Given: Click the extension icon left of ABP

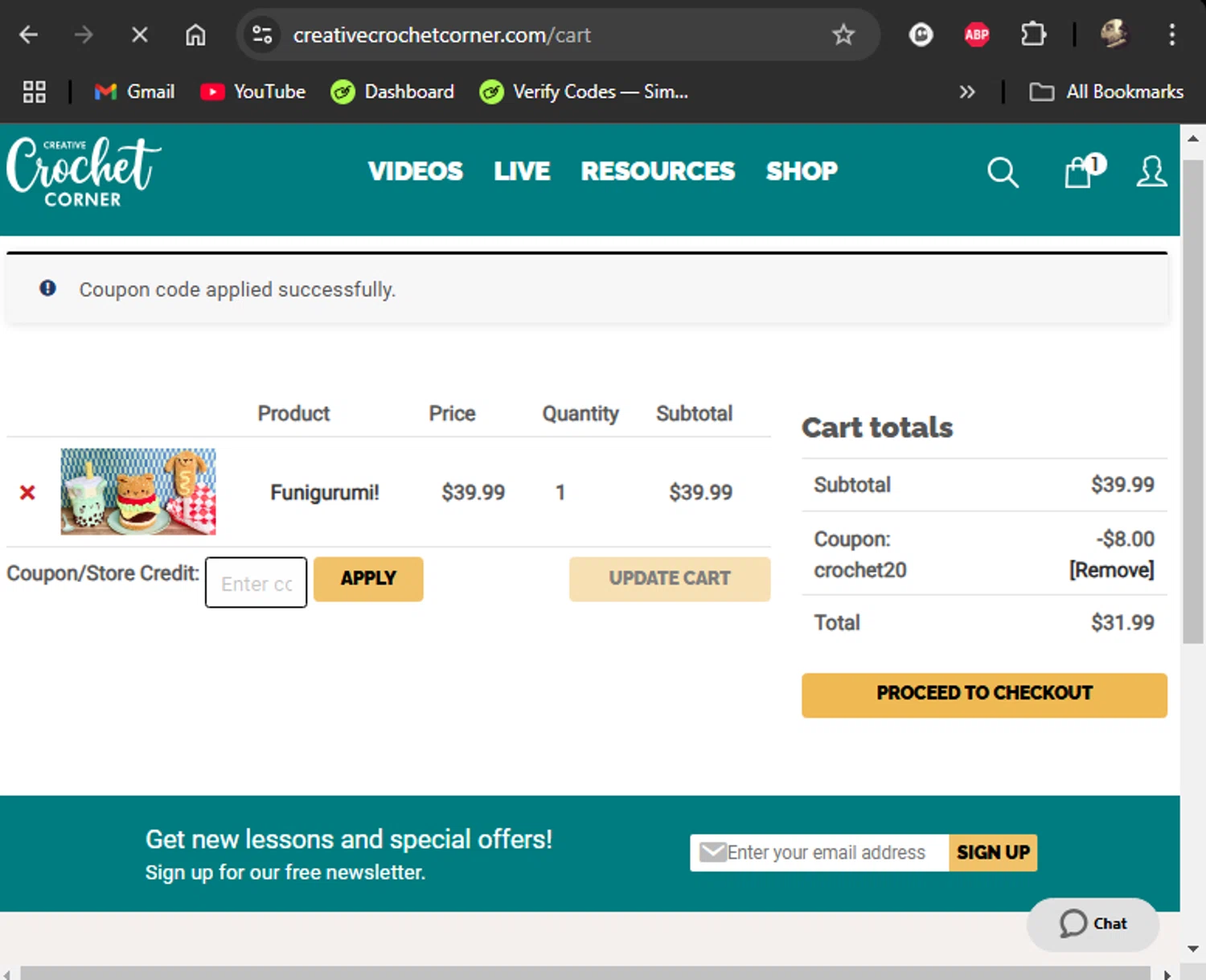Looking at the screenshot, I should (921, 35).
